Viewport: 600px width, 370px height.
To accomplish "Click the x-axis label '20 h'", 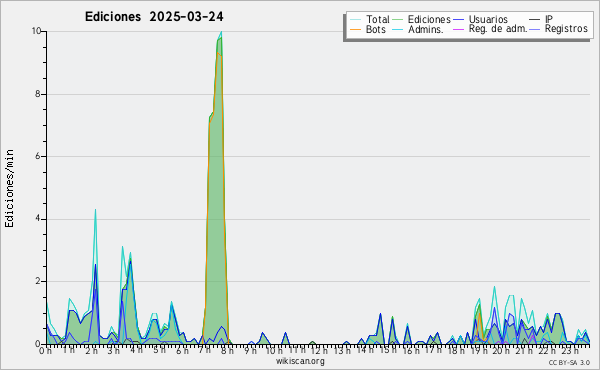I will [x=500, y=350].
